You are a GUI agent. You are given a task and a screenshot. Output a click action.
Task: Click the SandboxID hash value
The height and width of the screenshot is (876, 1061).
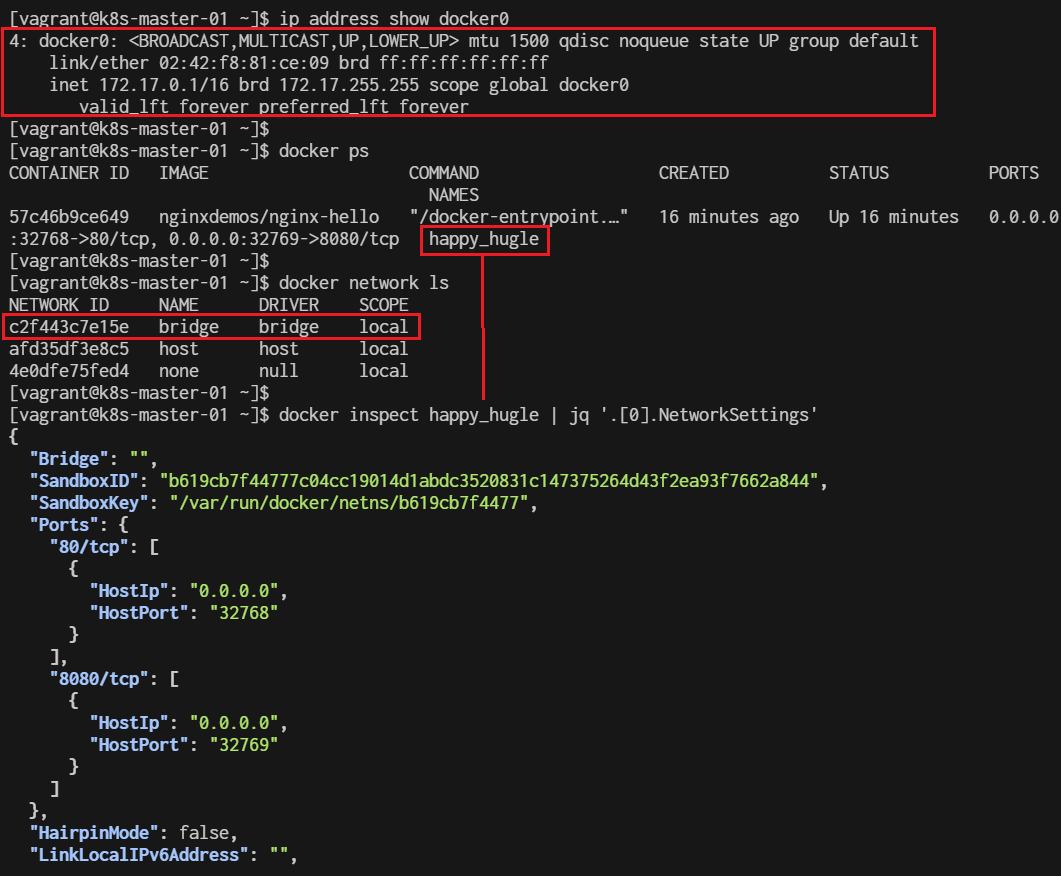pos(489,481)
